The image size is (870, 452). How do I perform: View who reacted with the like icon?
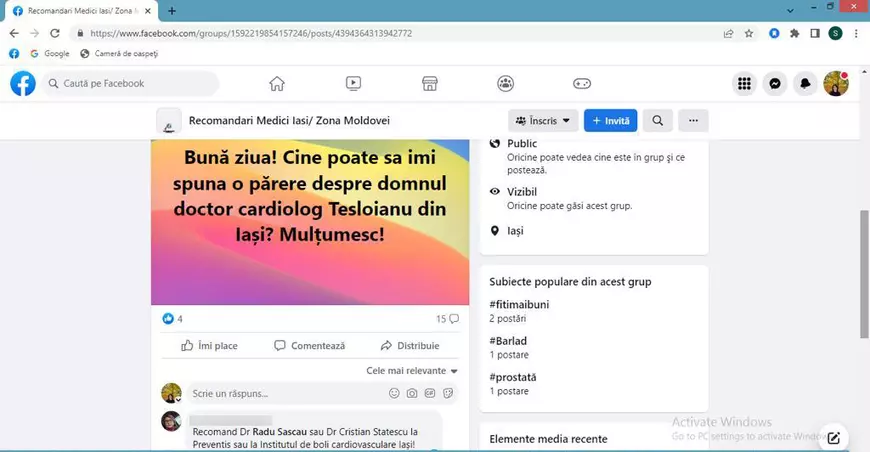(x=168, y=318)
